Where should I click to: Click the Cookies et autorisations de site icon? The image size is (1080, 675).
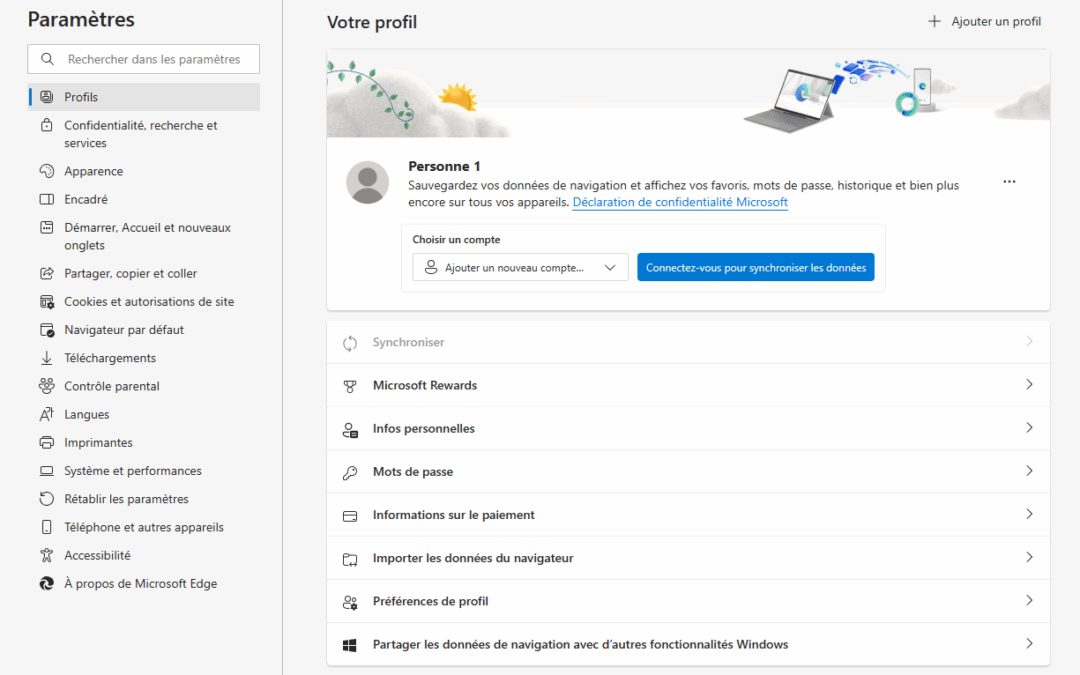pos(46,302)
